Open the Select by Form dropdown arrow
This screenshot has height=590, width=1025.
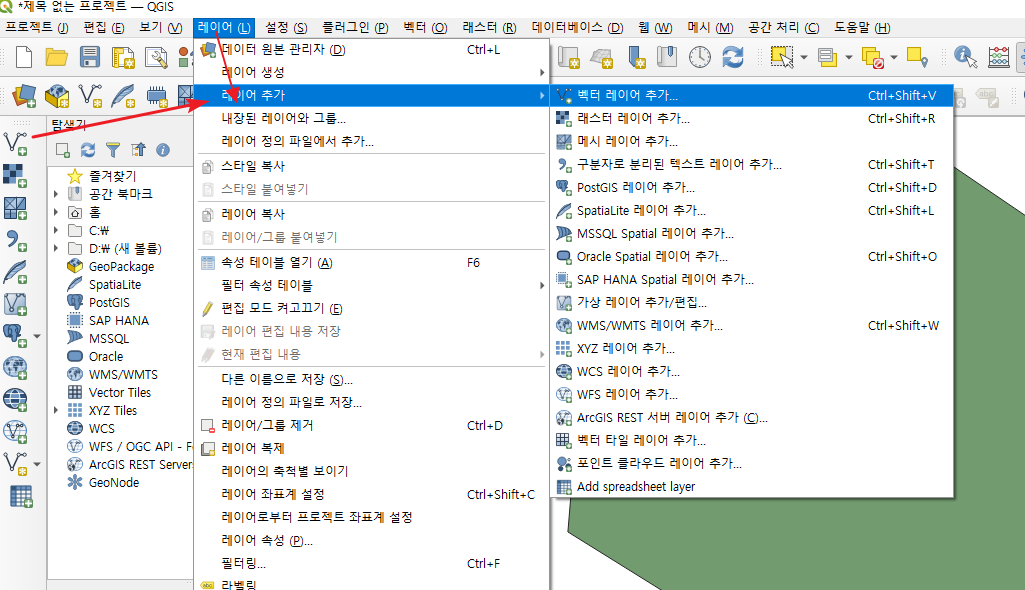click(849, 57)
